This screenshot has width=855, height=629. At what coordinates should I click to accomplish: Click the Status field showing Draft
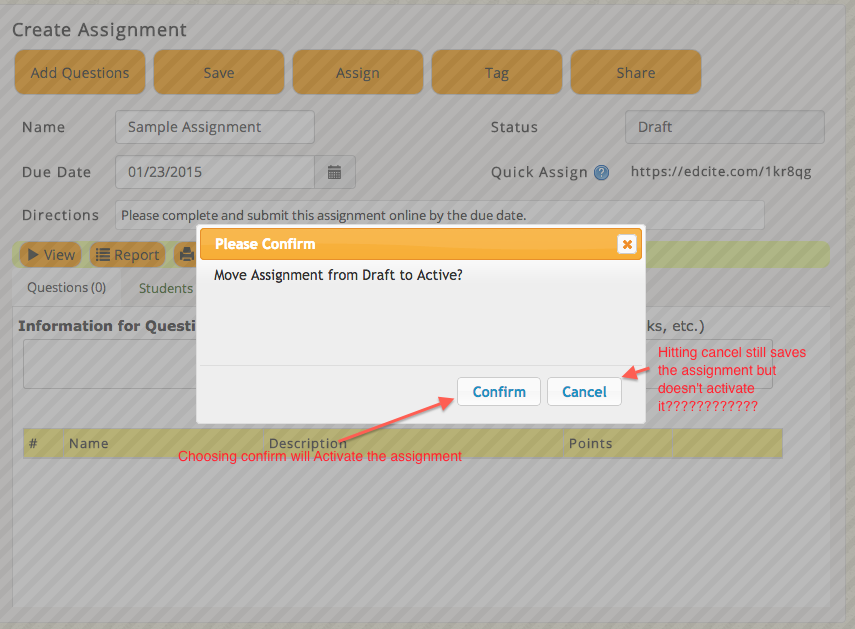tap(724, 127)
